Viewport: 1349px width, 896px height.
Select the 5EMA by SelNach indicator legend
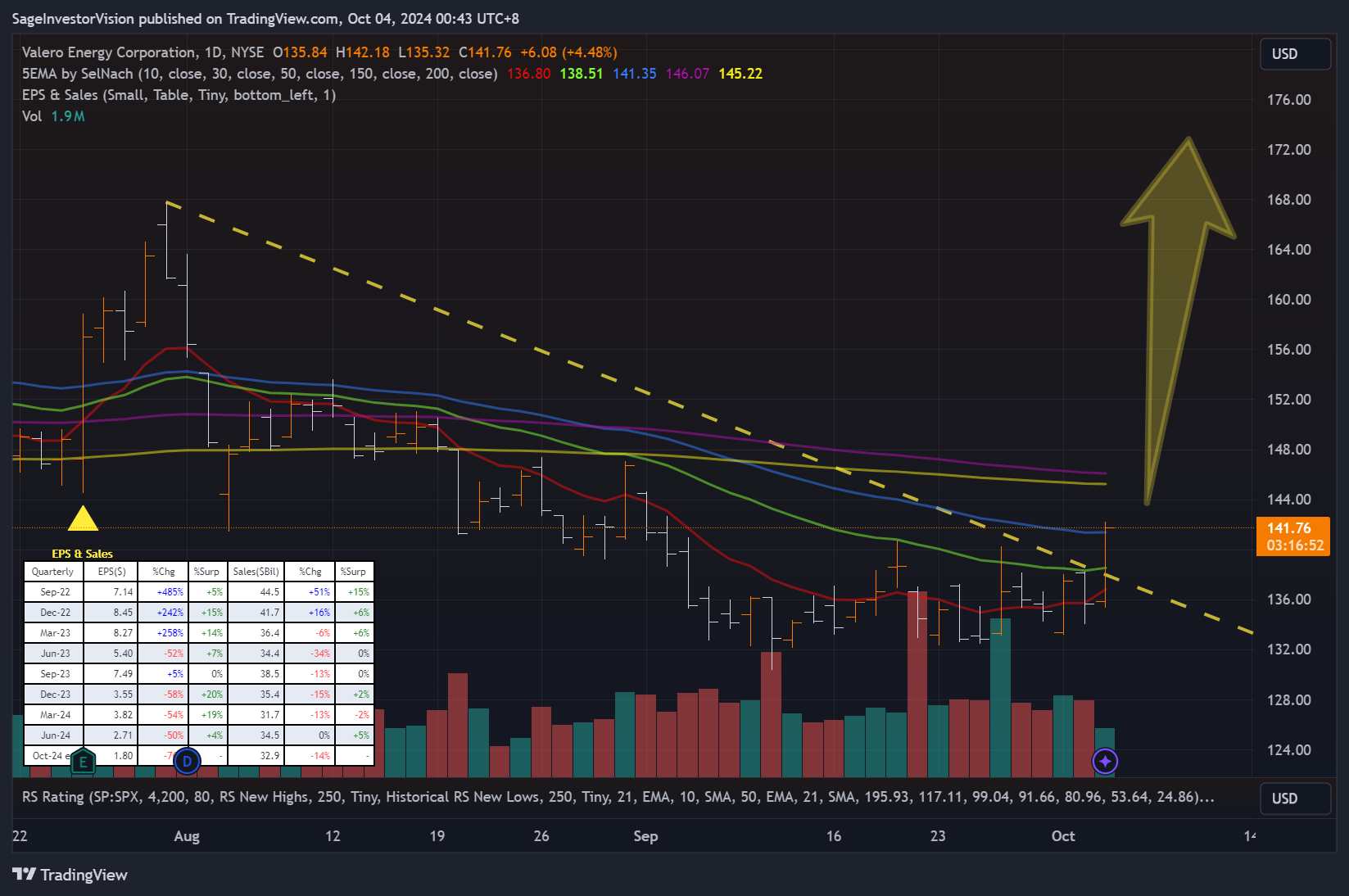click(260, 74)
